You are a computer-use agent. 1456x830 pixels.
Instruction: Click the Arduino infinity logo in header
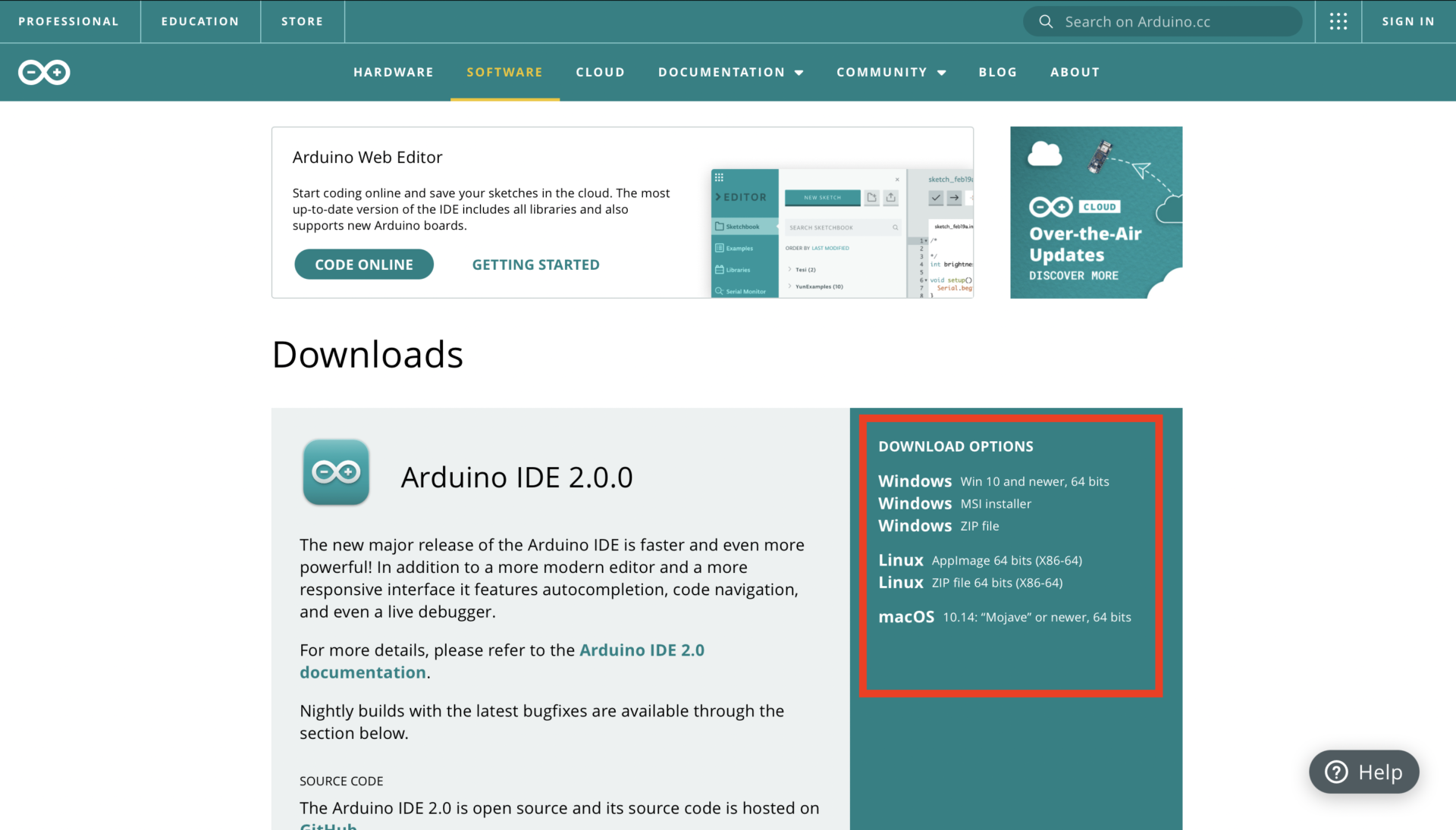[44, 72]
